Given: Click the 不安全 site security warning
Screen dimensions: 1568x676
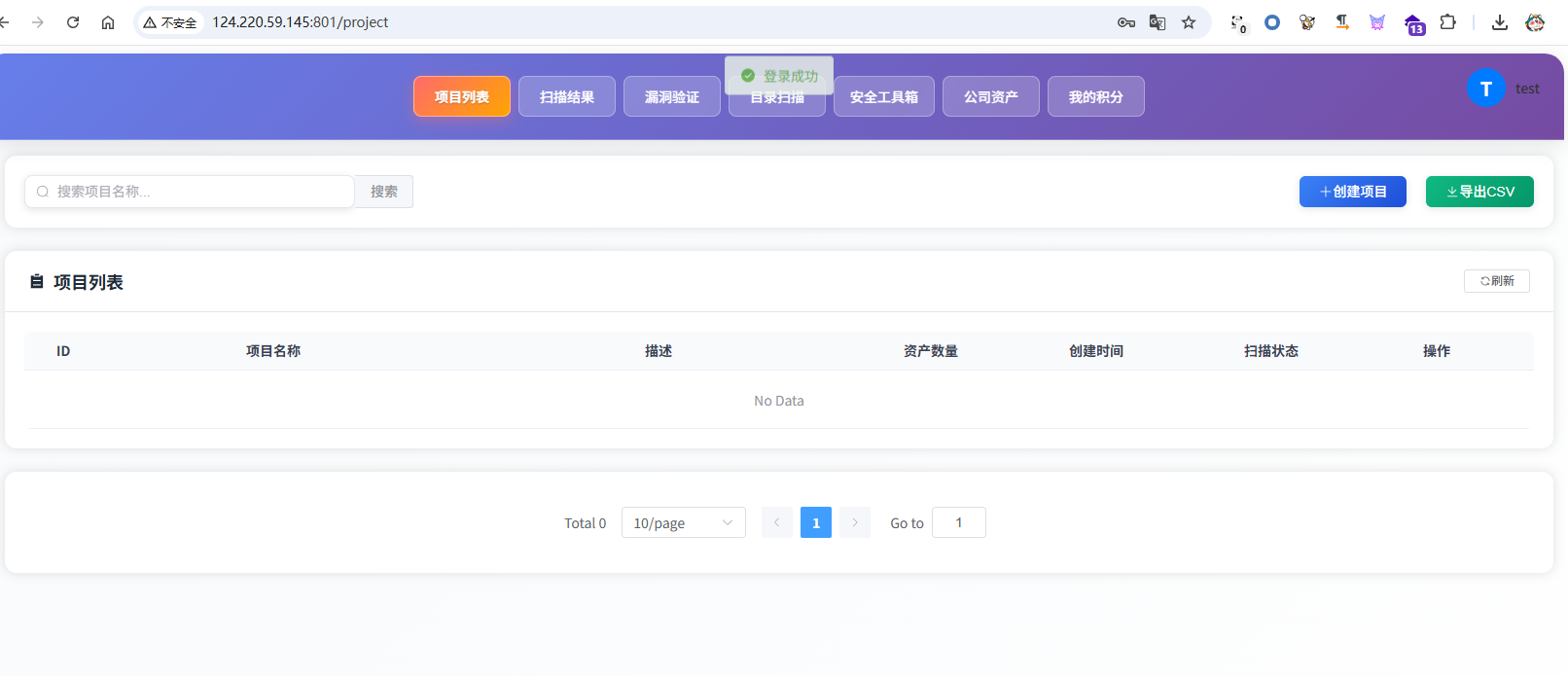Looking at the screenshot, I should [170, 22].
